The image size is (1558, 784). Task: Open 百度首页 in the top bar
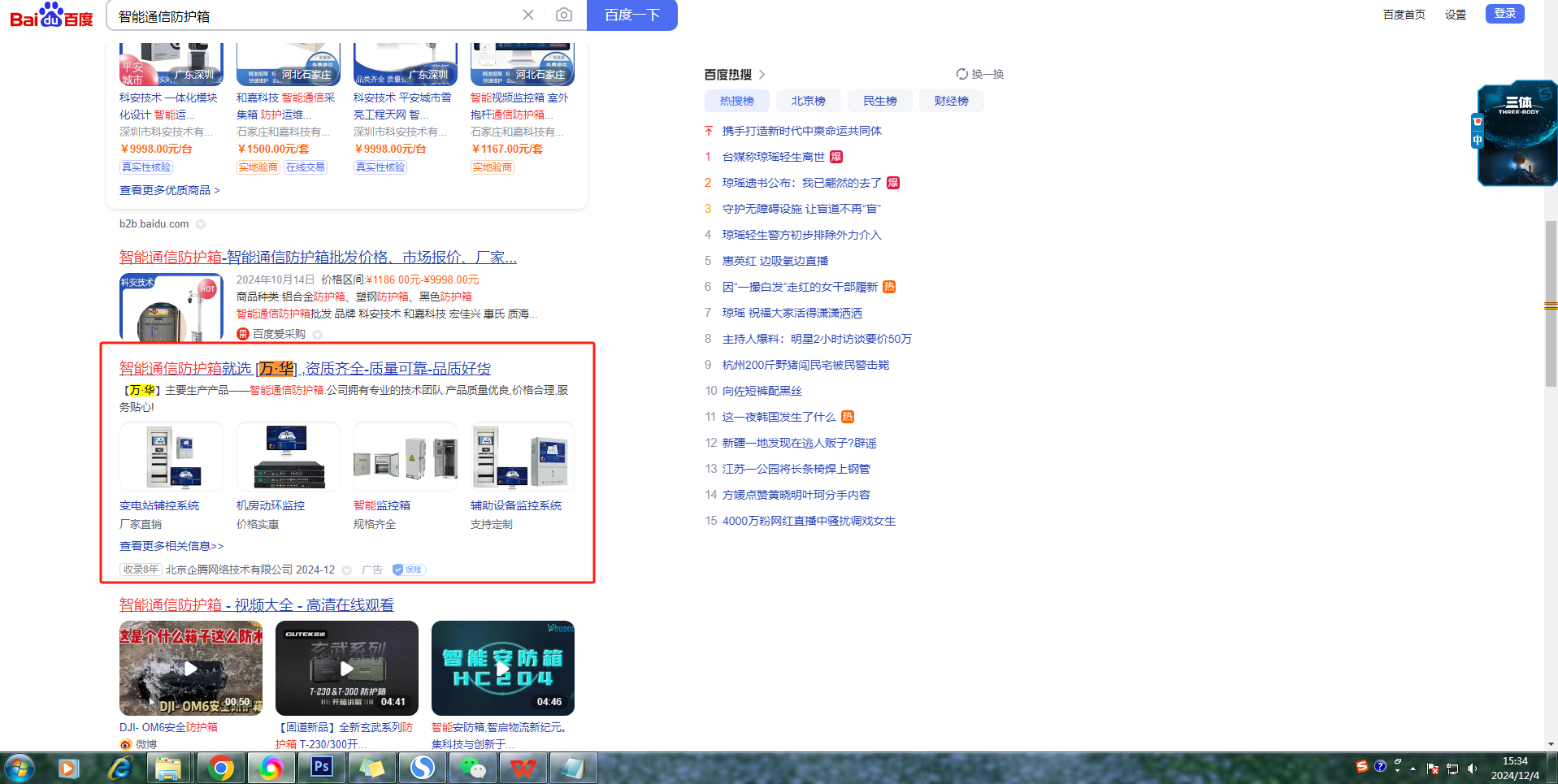[x=1404, y=15]
